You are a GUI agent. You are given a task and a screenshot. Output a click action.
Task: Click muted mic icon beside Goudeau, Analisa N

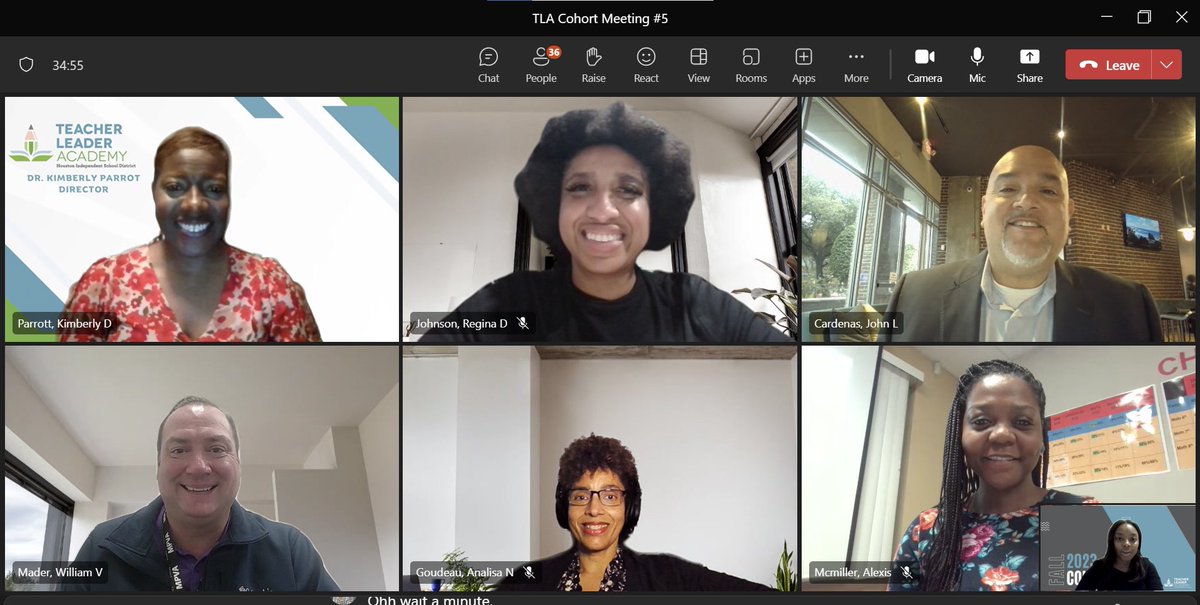[529, 573]
